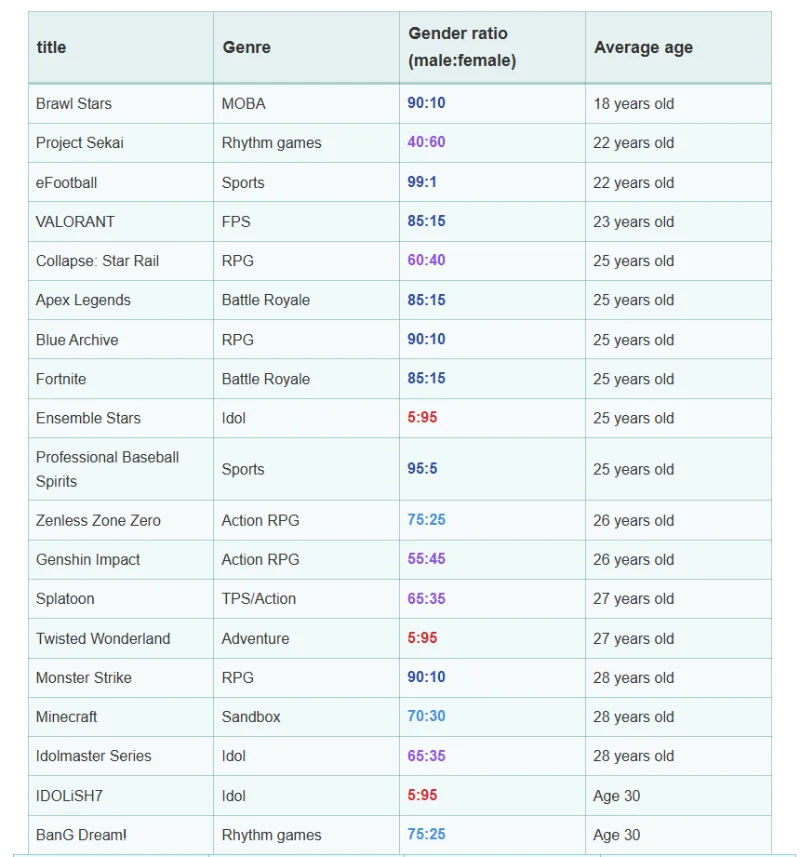Click Idol genre in Ensemble Stars row

[307, 418]
